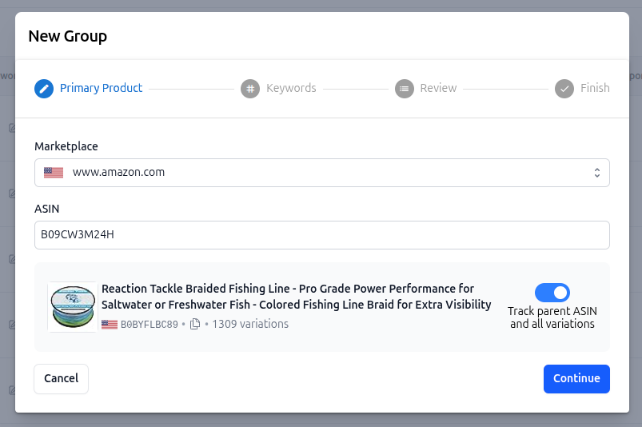642x427 pixels.
Task: Copy the ASIN using the copy icon
Action: pos(195,324)
